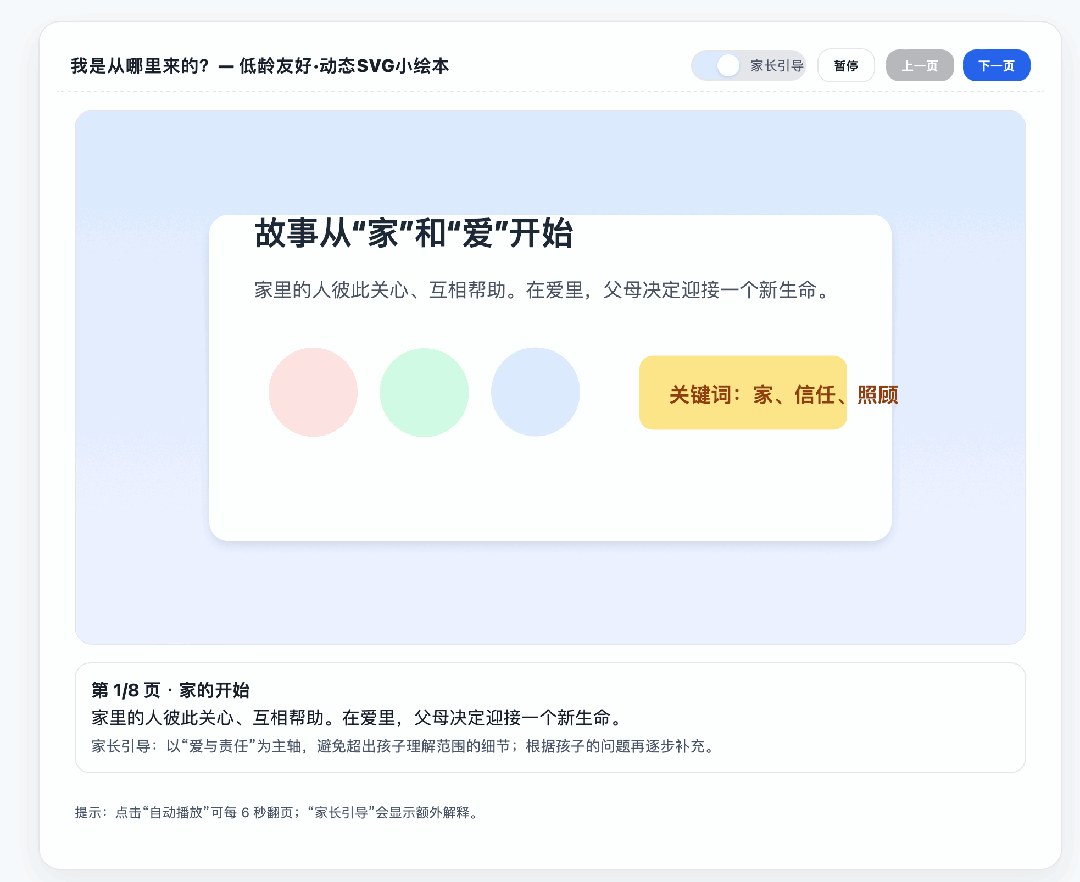This screenshot has width=1080, height=882.
Task: Click the heading 故事从“家”和“爱”开始
Action: [x=413, y=234]
